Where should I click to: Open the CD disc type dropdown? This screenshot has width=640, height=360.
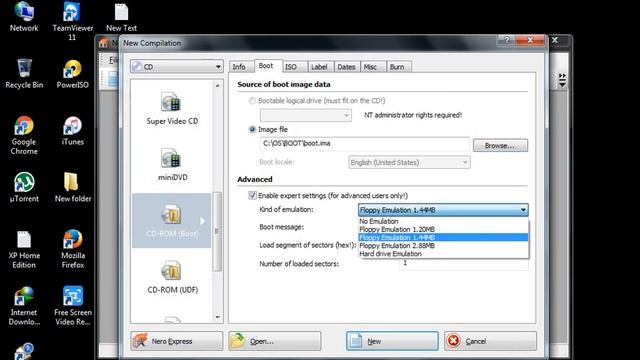[177, 67]
